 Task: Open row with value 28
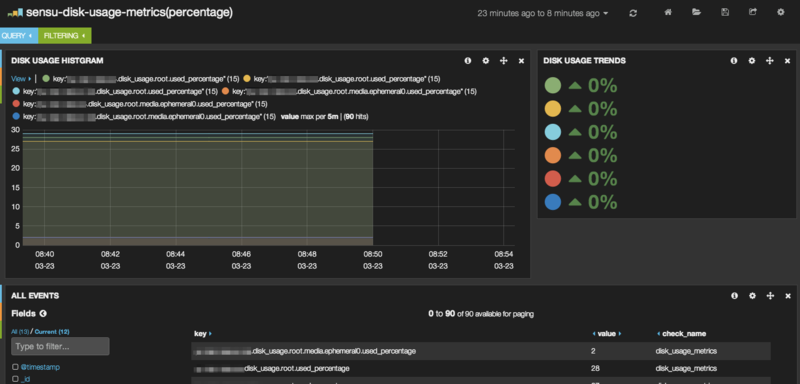pyautogui.click(x=481, y=368)
